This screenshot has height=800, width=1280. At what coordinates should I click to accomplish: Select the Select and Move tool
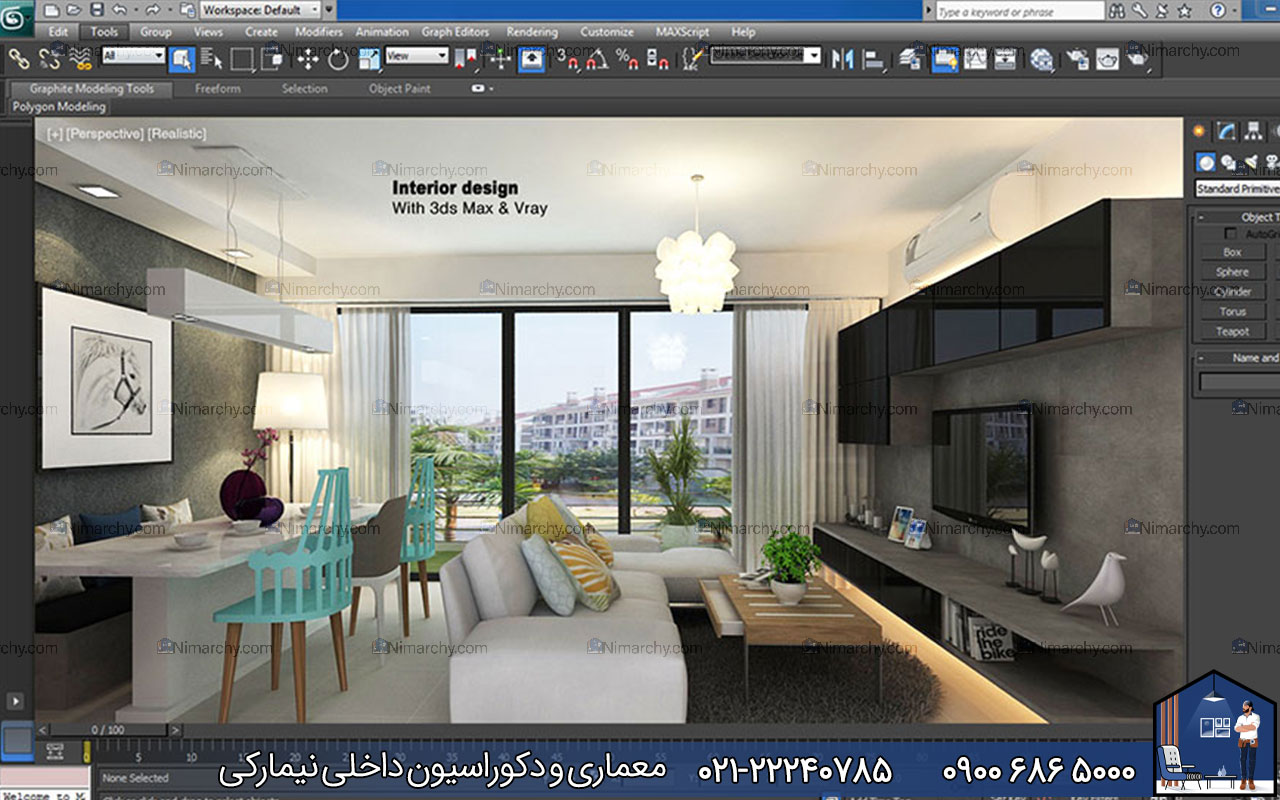pyautogui.click(x=307, y=60)
